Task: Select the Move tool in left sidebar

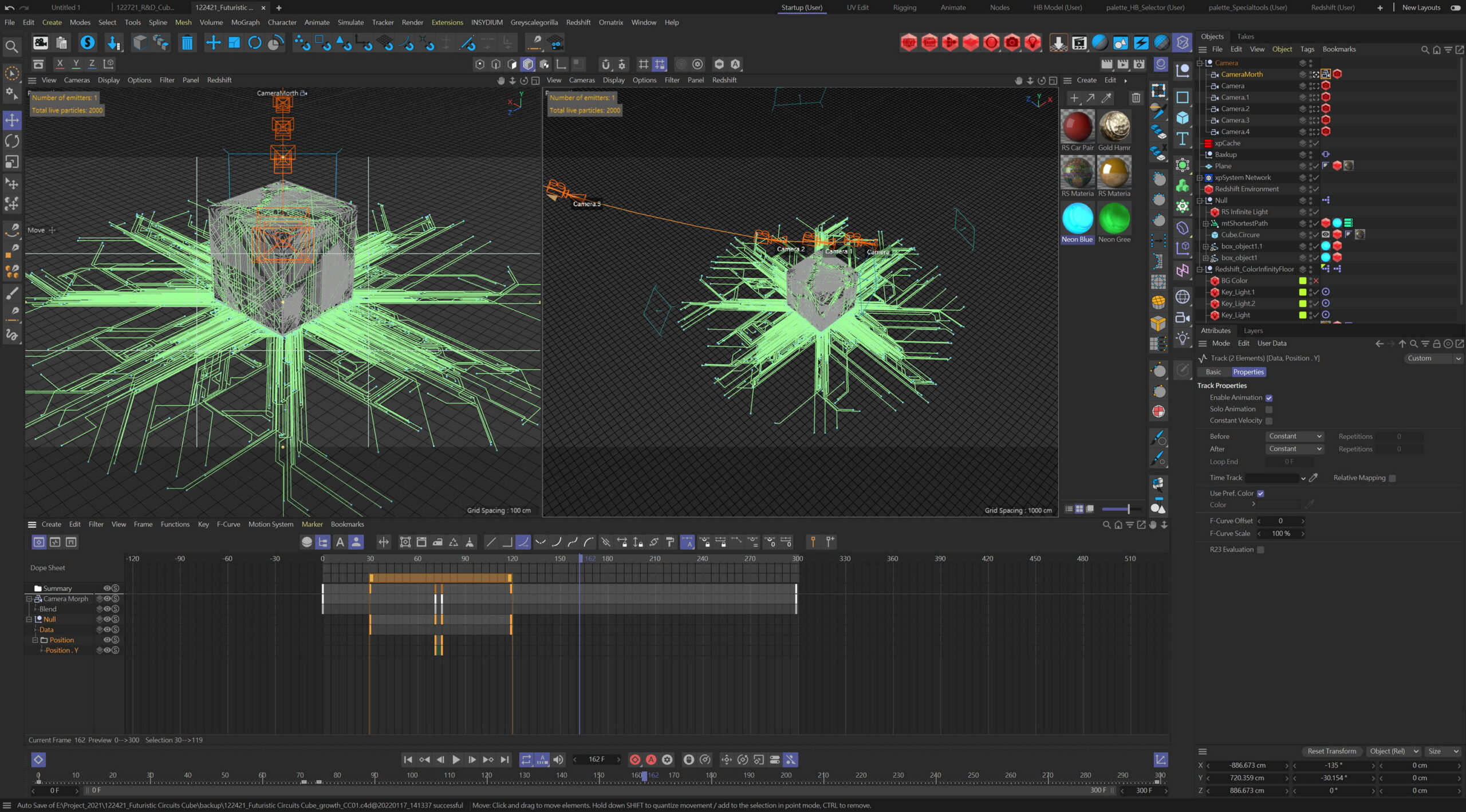Action: pos(12,120)
